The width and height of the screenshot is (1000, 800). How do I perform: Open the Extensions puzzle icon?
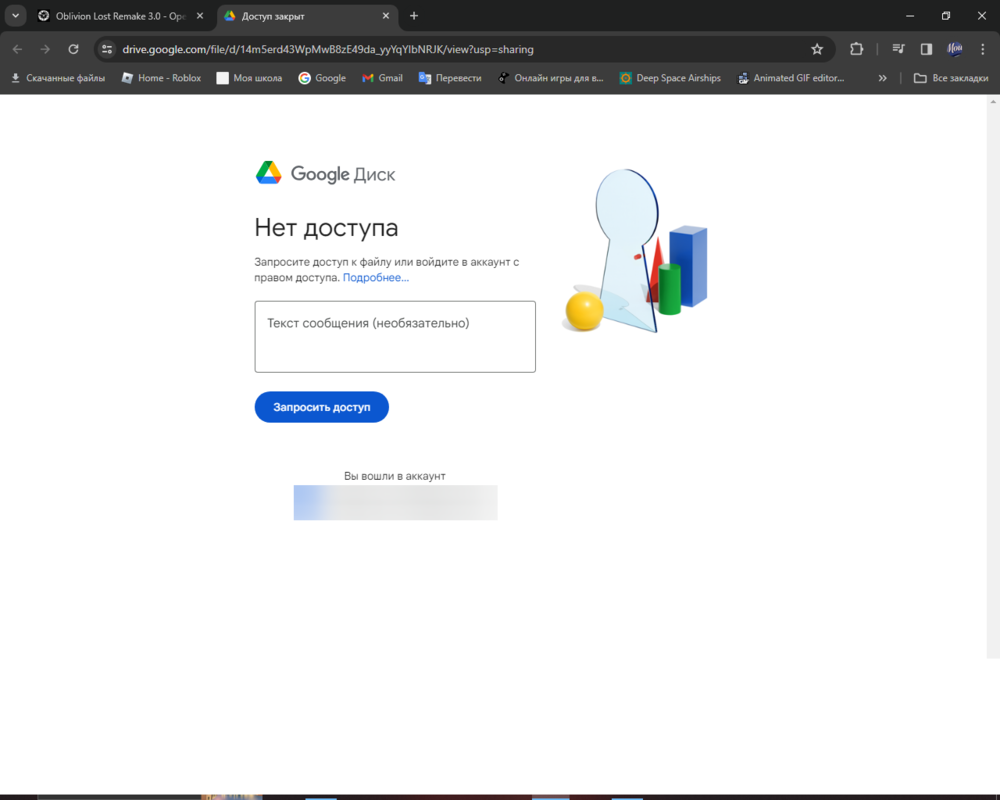click(x=856, y=49)
